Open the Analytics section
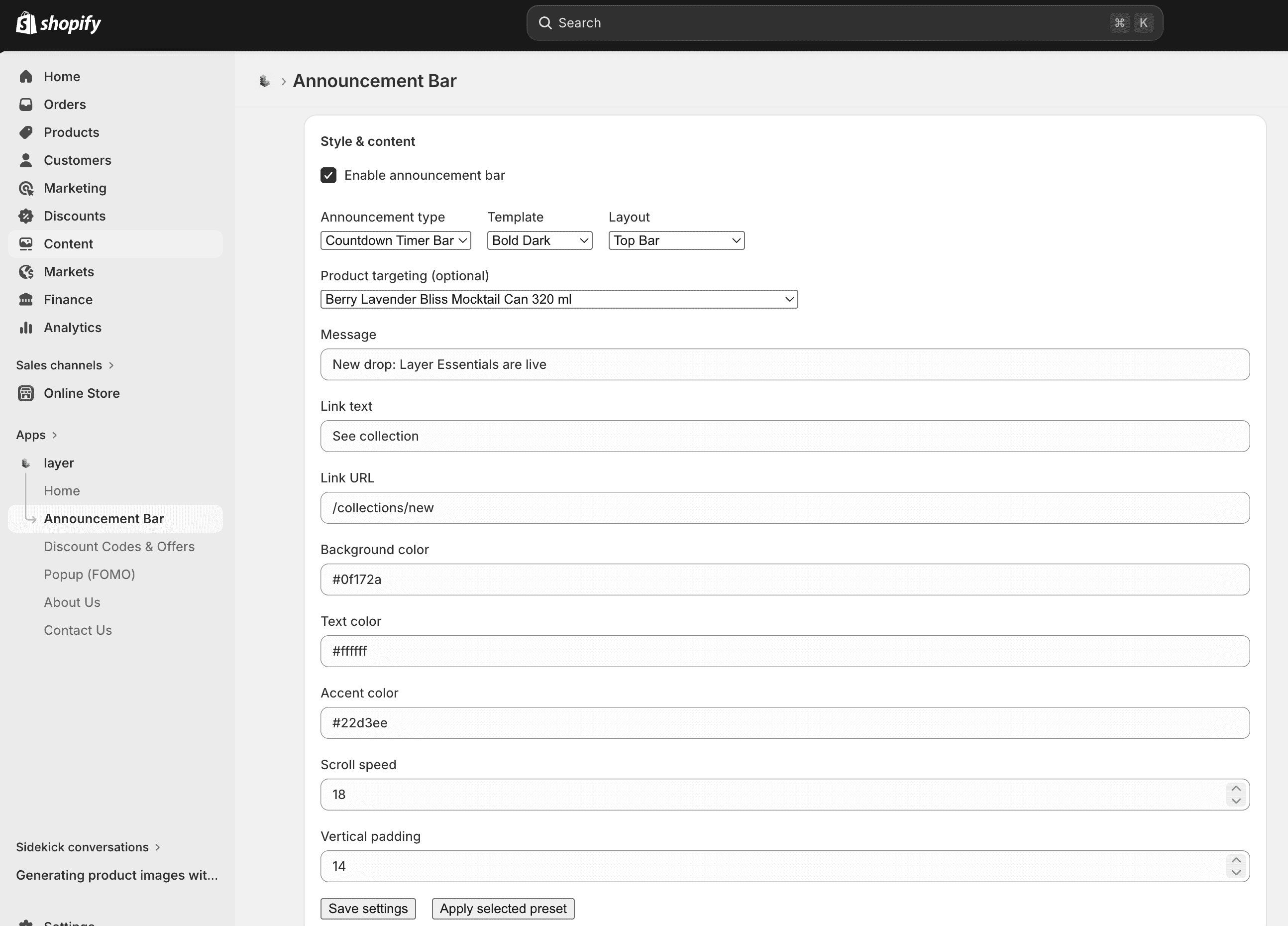This screenshot has width=1288, height=926. click(x=73, y=327)
